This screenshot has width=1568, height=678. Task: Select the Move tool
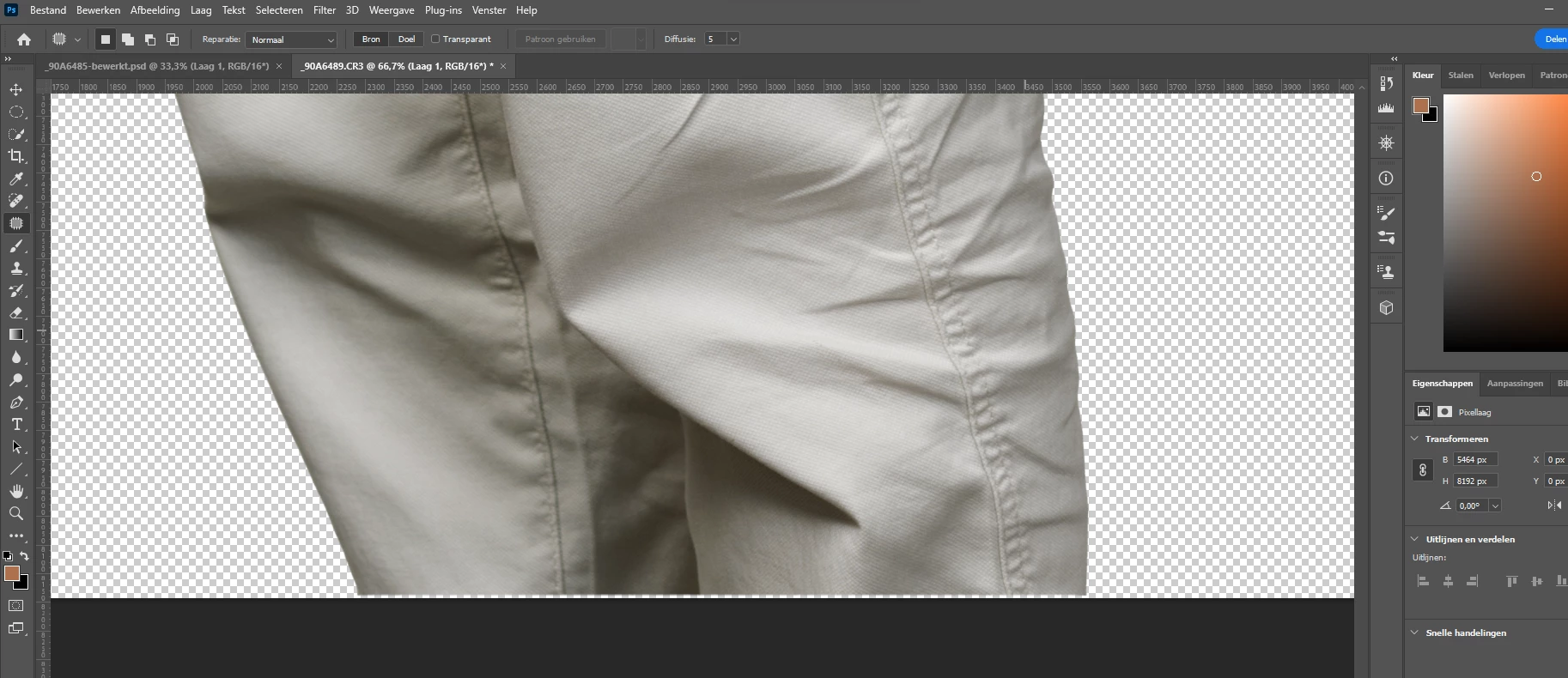click(16, 89)
